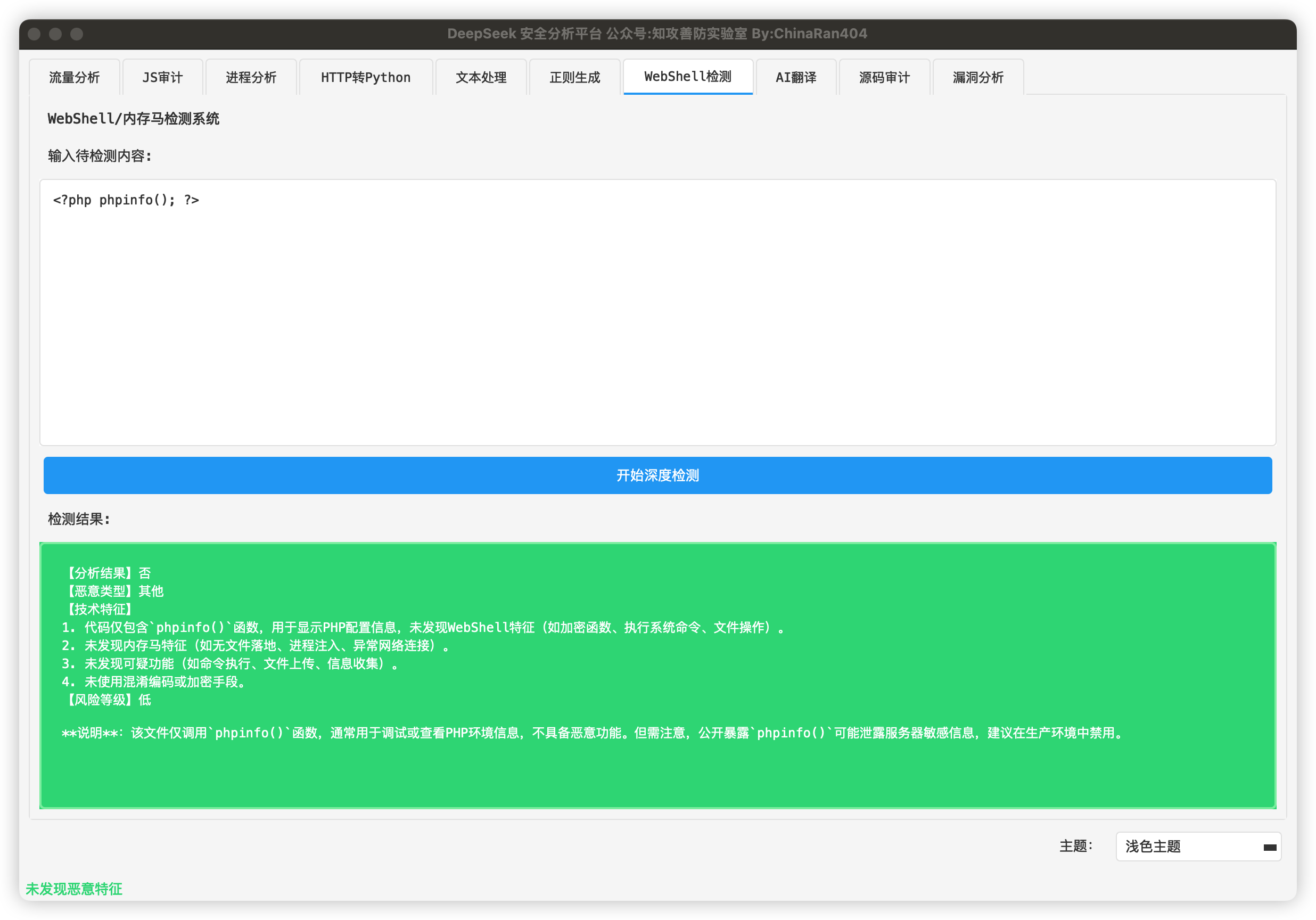Click the 未发现恶意特征 status bar message
The width and height of the screenshot is (1316, 920).
[74, 889]
